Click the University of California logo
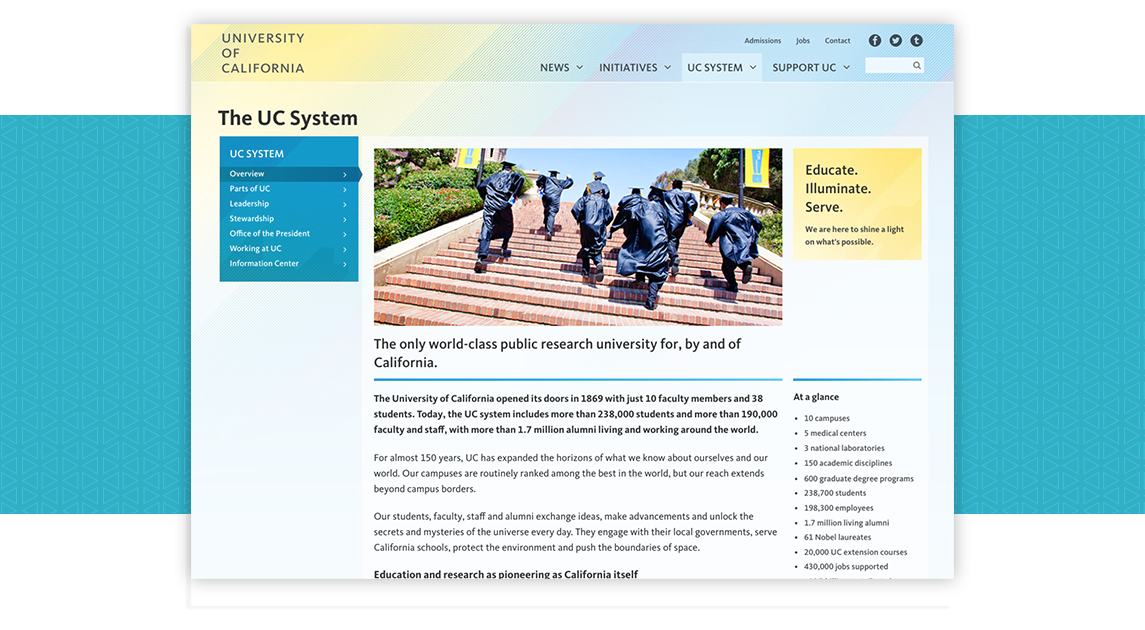This screenshot has height=630, width=1145. point(263,53)
